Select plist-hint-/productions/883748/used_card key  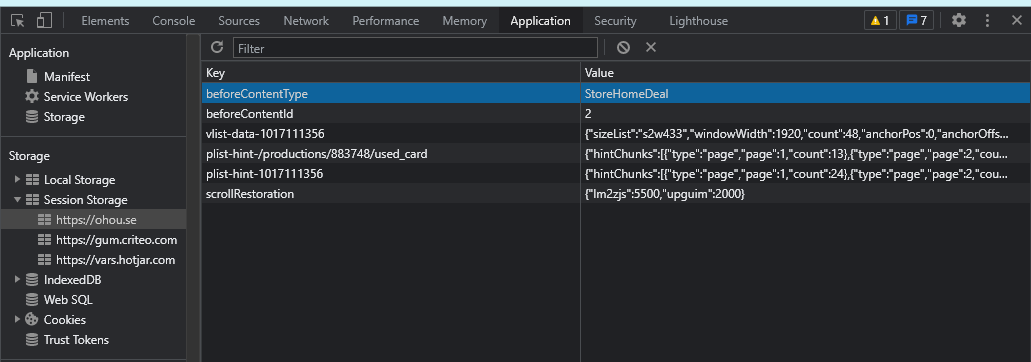click(x=391, y=154)
